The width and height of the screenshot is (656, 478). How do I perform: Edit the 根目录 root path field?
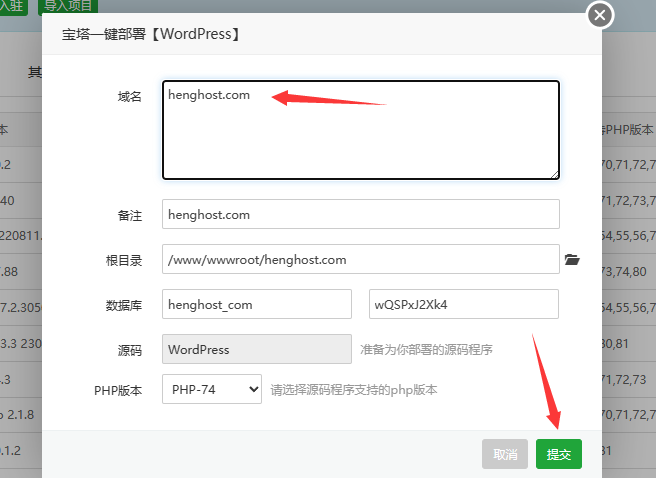[361, 259]
